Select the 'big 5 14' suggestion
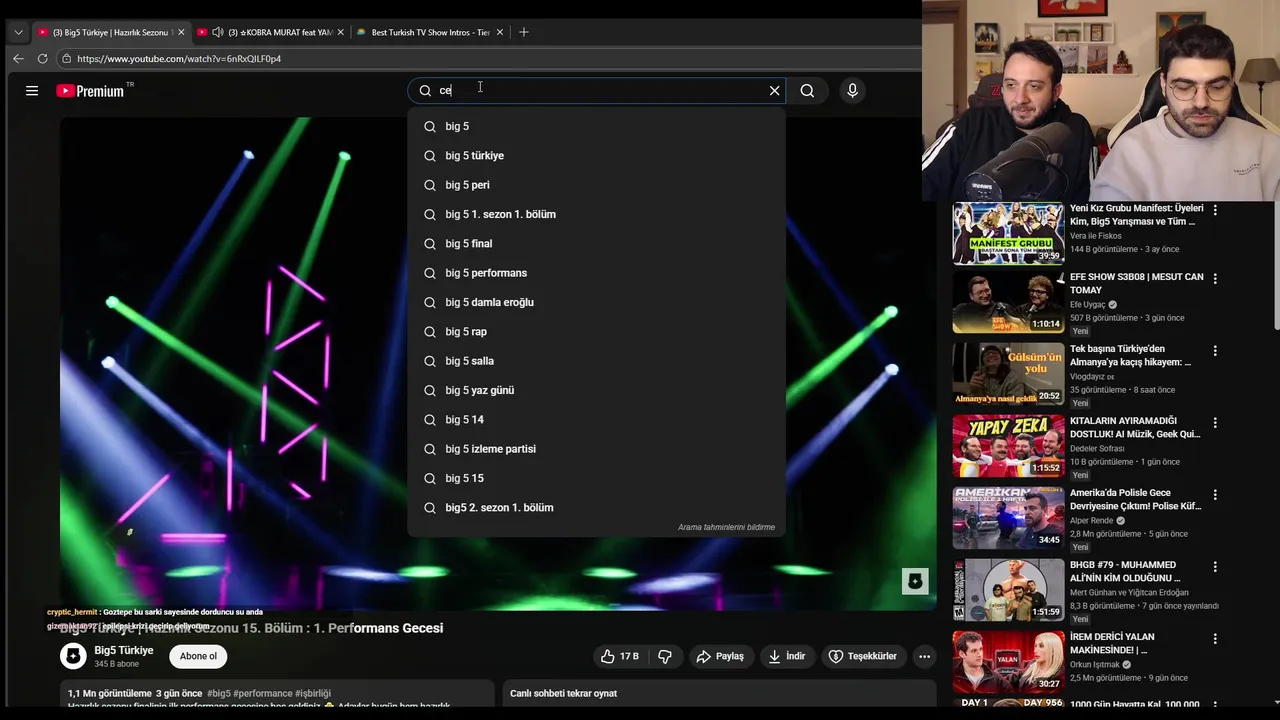Image resolution: width=1280 pixels, height=720 pixels. (x=596, y=420)
